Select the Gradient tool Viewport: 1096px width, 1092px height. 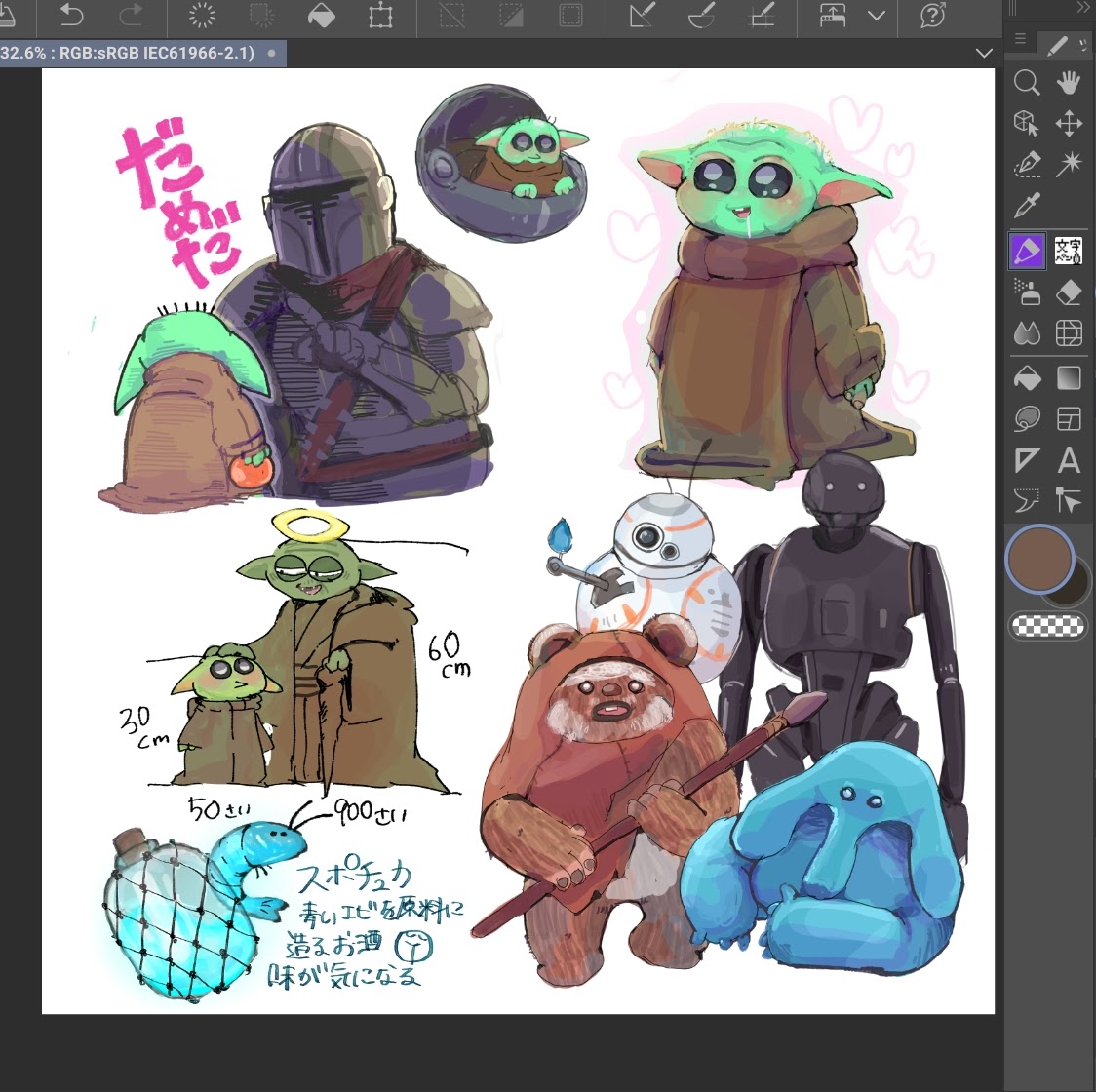pos(1069,377)
